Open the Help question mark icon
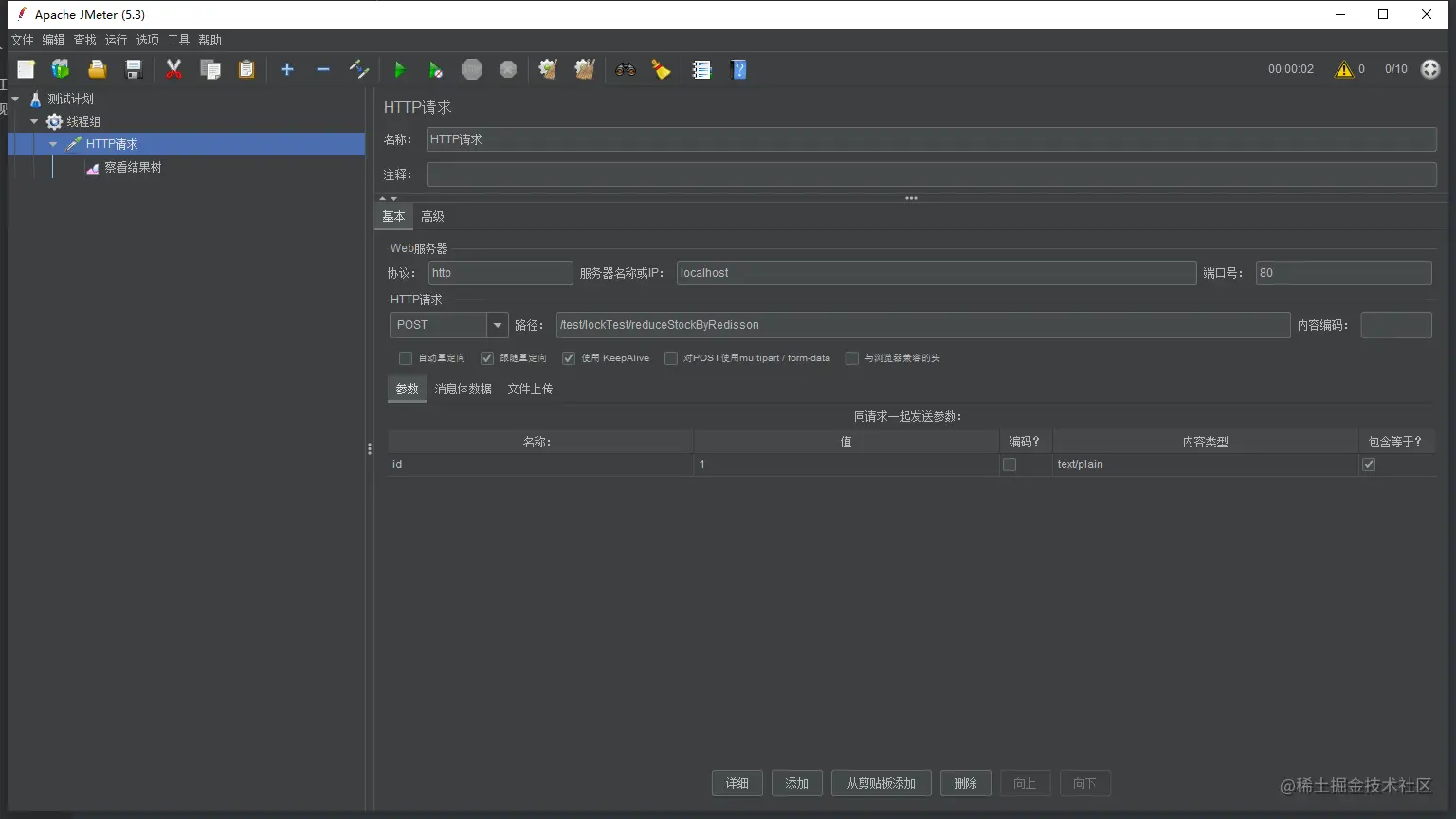This screenshot has width=1456, height=819. click(x=739, y=69)
